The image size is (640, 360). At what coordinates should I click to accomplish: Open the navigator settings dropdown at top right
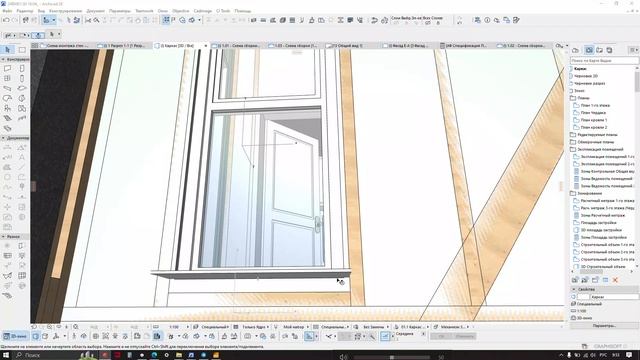pos(633,50)
